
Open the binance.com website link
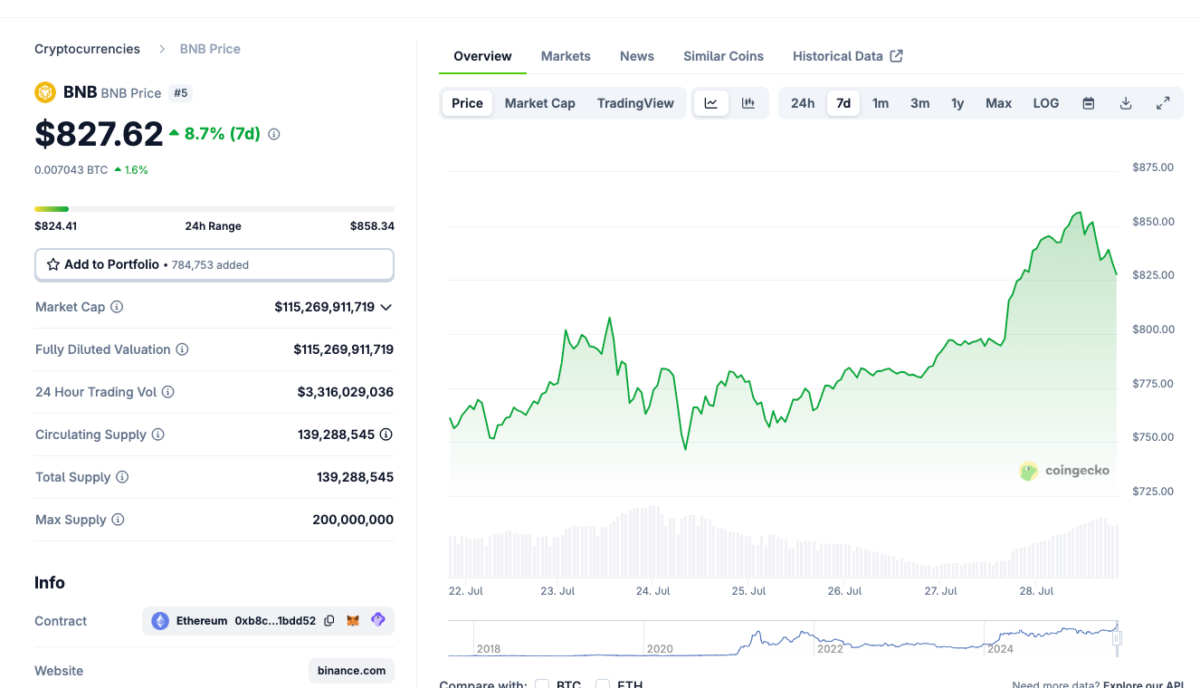coord(351,671)
